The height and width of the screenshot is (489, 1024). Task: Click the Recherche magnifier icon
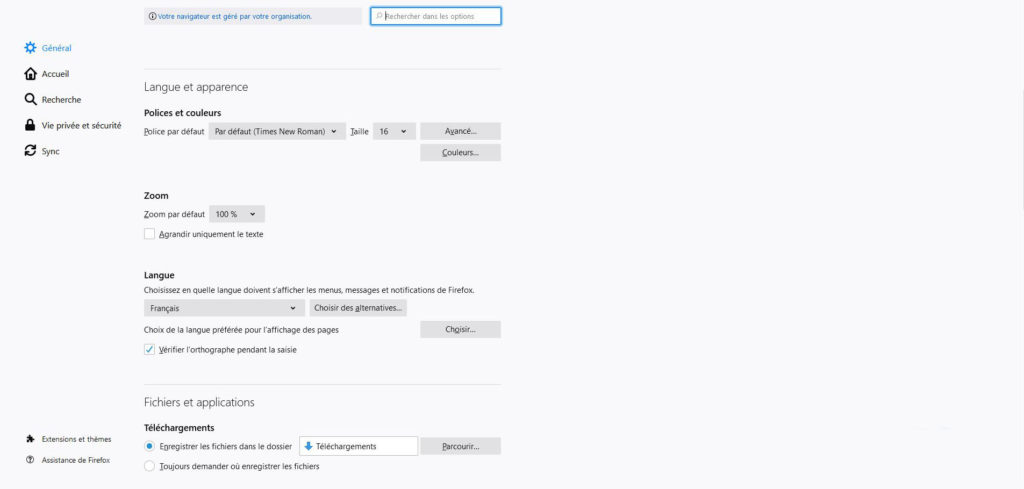click(x=30, y=100)
